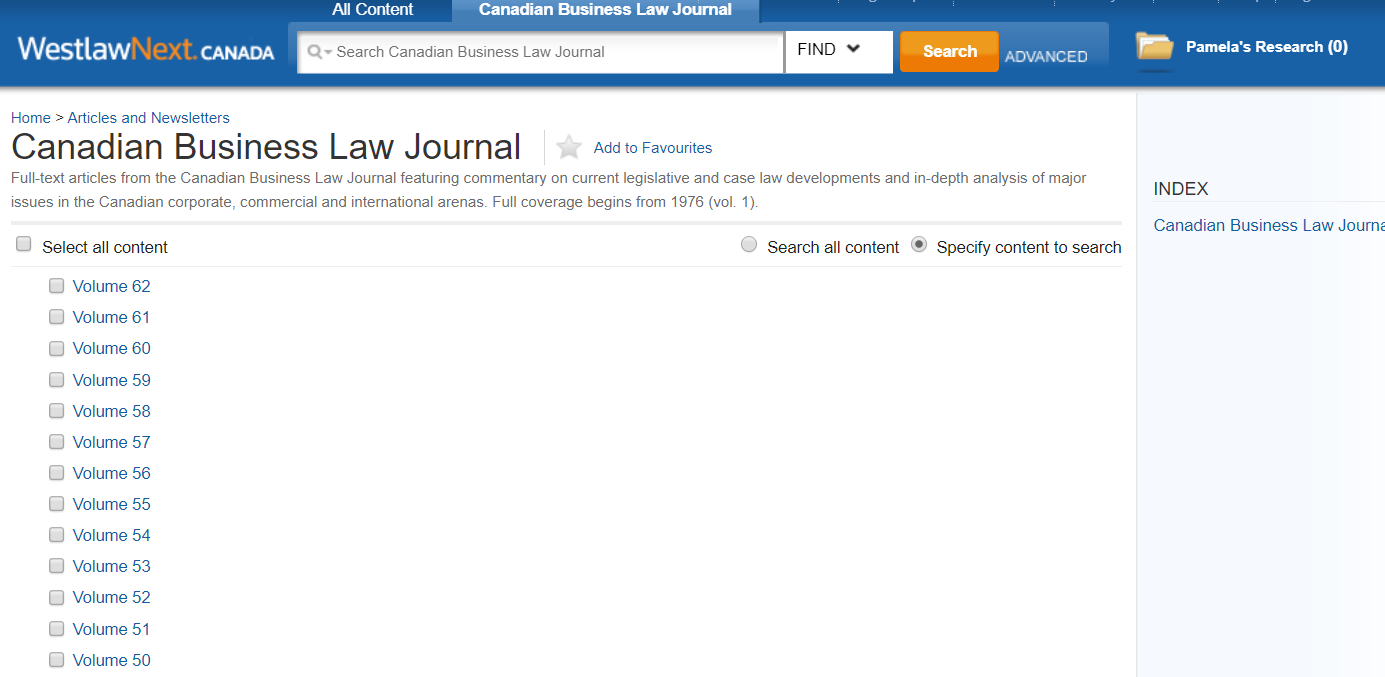
Task: Switch to the All Content tab
Action: [373, 10]
